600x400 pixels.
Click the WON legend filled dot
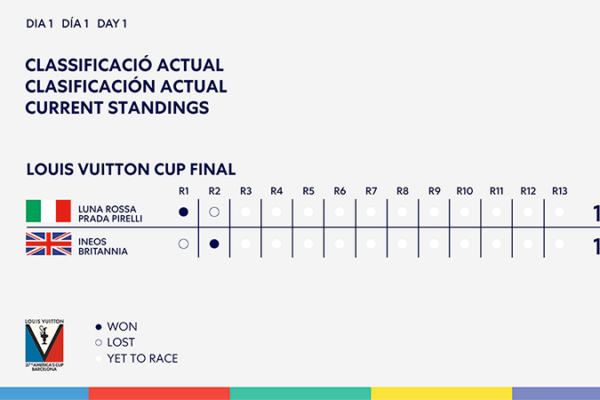click(98, 327)
